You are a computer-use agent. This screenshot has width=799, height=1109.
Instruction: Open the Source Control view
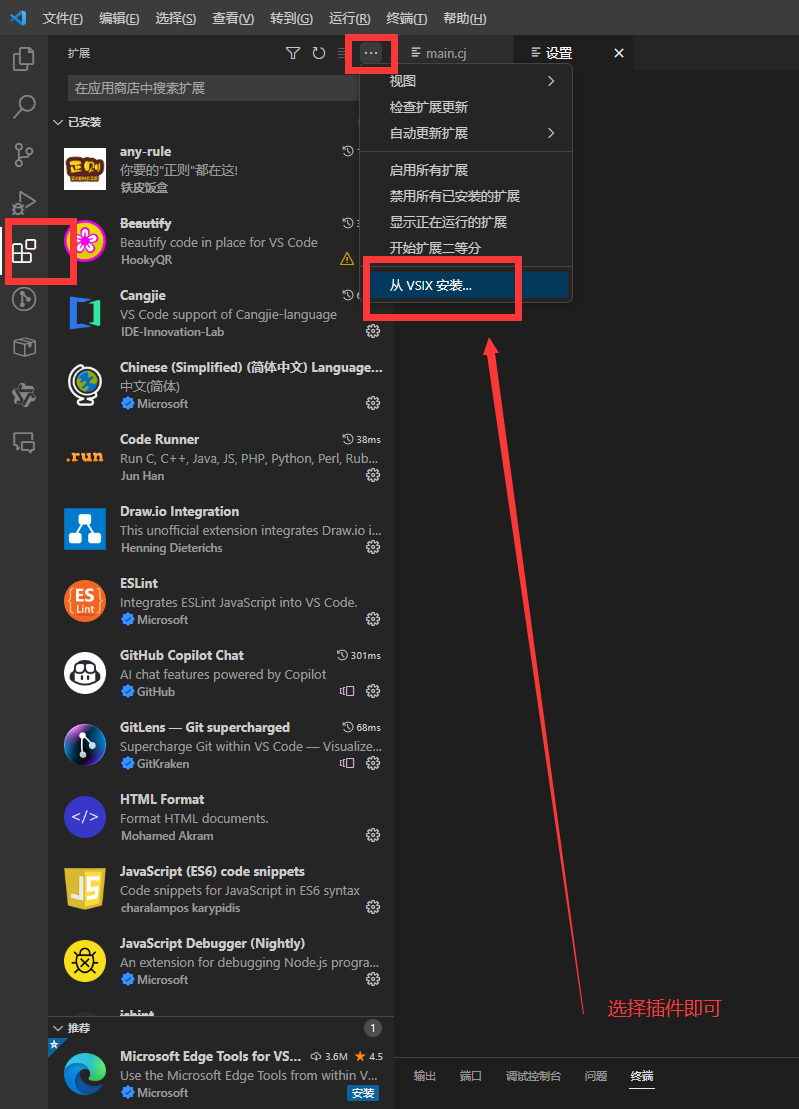pos(24,155)
